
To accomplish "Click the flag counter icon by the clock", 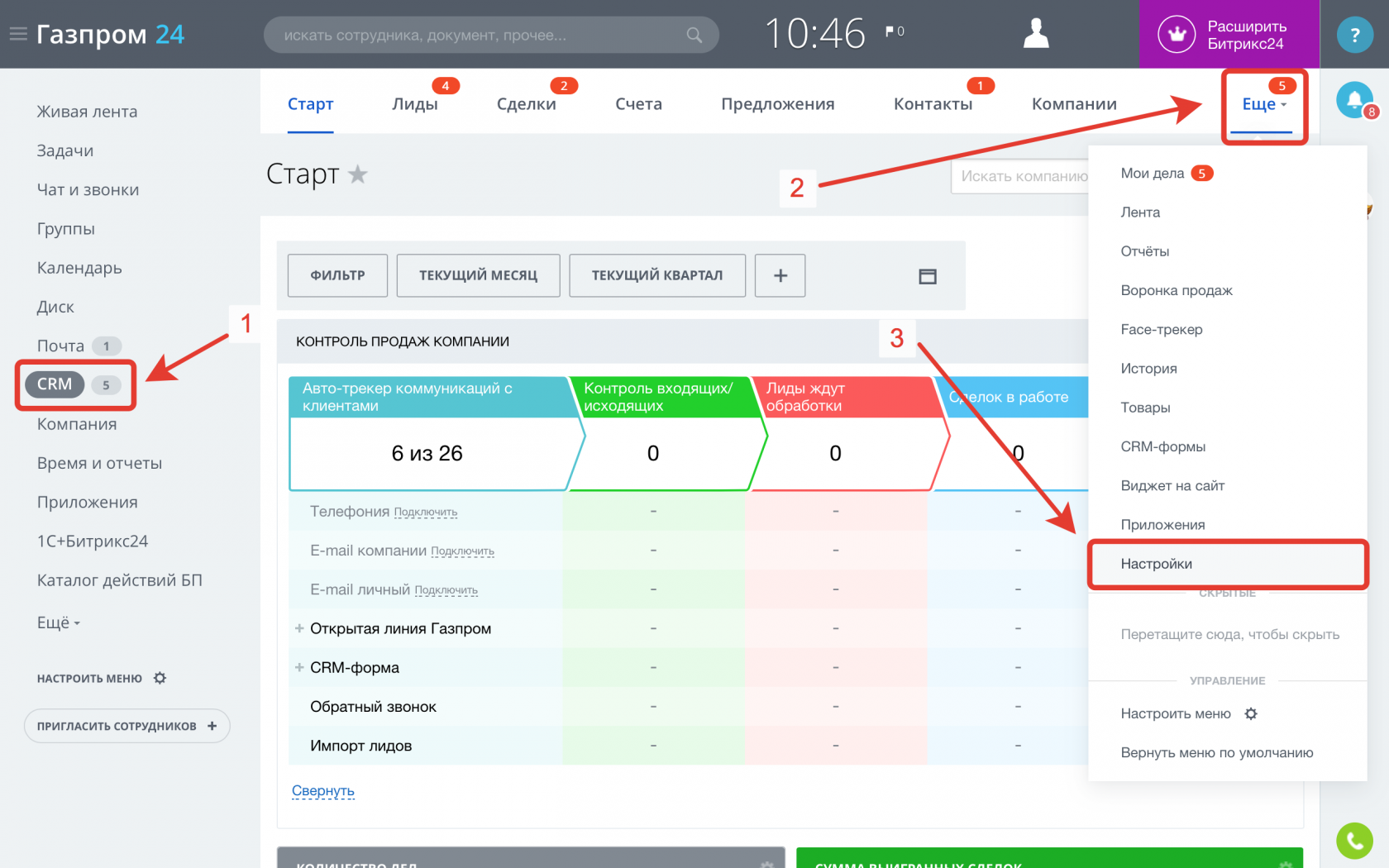I will point(895,31).
